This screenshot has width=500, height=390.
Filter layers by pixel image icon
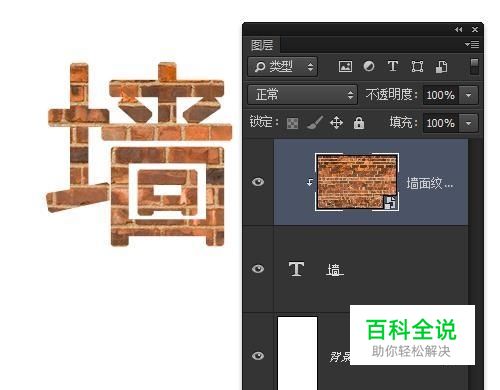(345, 66)
